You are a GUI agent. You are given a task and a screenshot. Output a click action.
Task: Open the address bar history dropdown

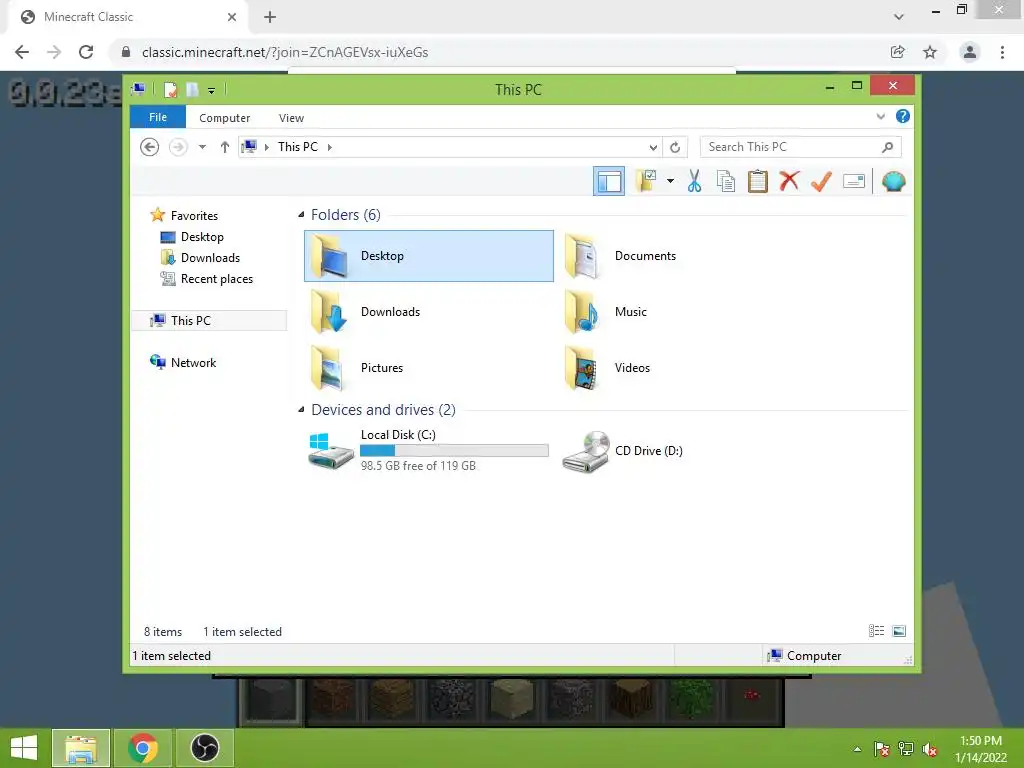pyautogui.click(x=653, y=148)
